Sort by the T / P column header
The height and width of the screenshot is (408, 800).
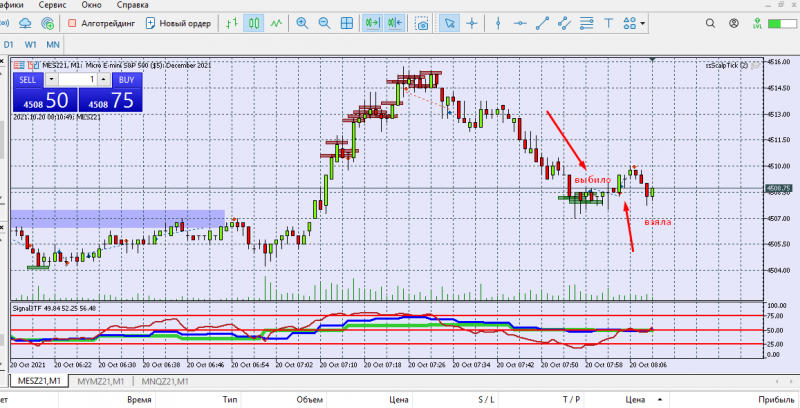571,400
